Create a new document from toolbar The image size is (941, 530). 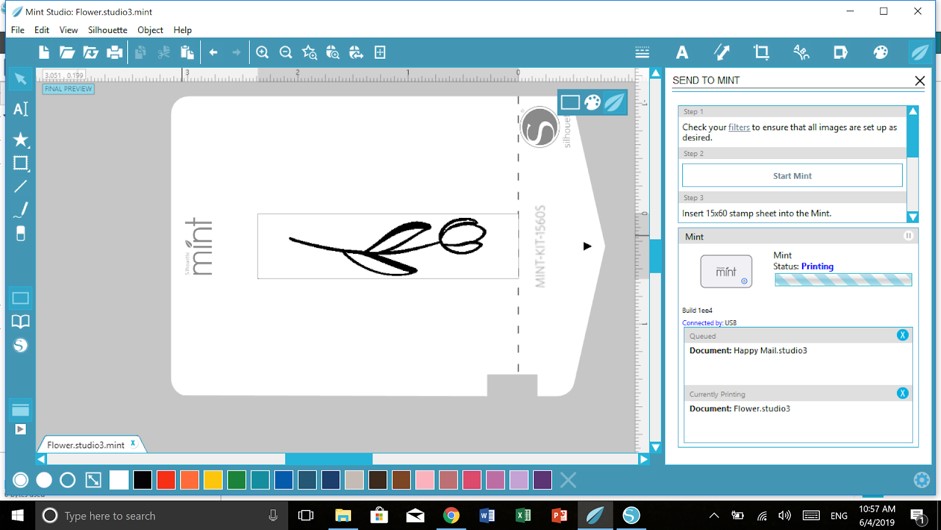pyautogui.click(x=44, y=53)
